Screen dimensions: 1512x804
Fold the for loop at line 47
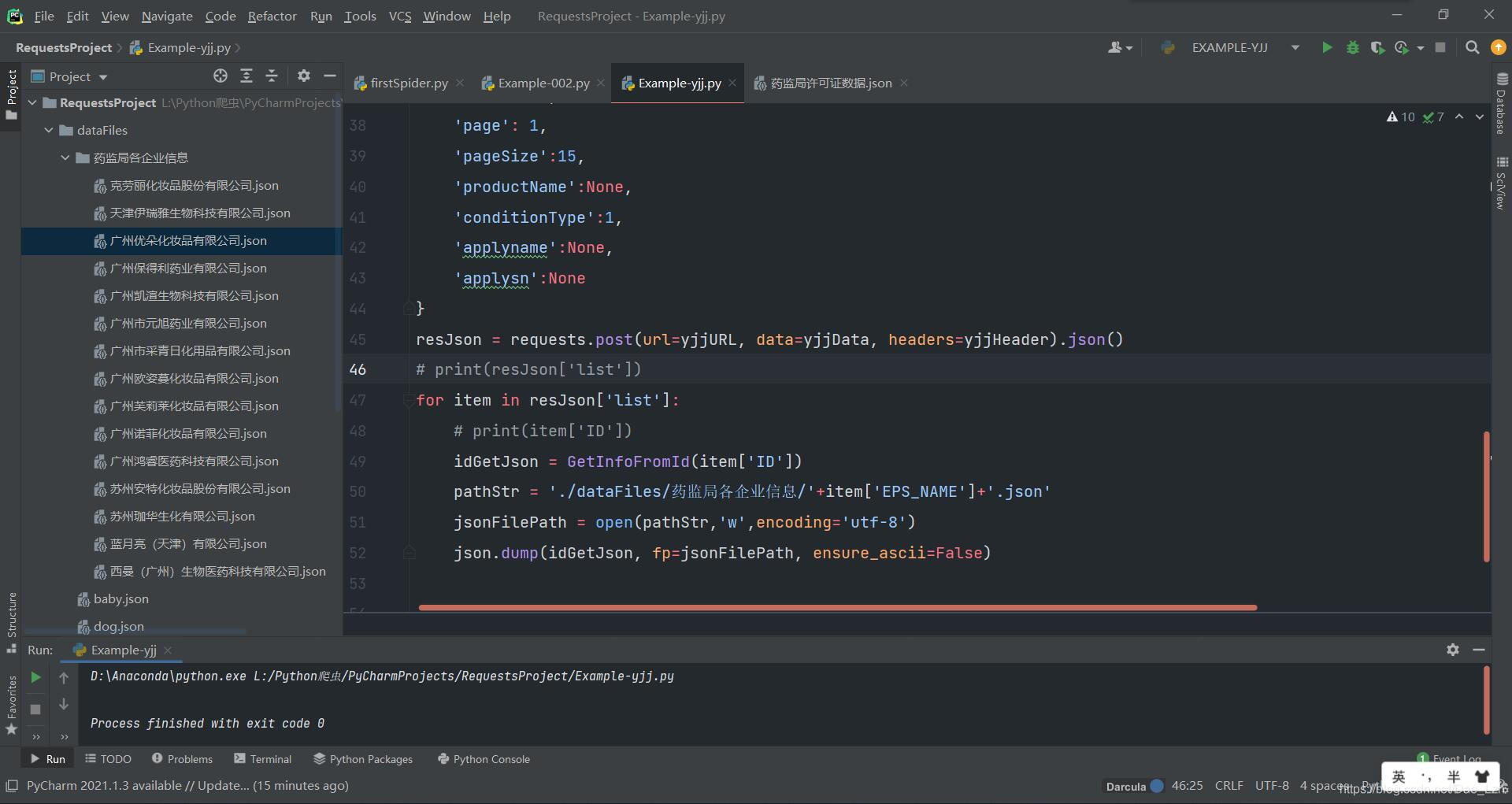[x=409, y=400]
